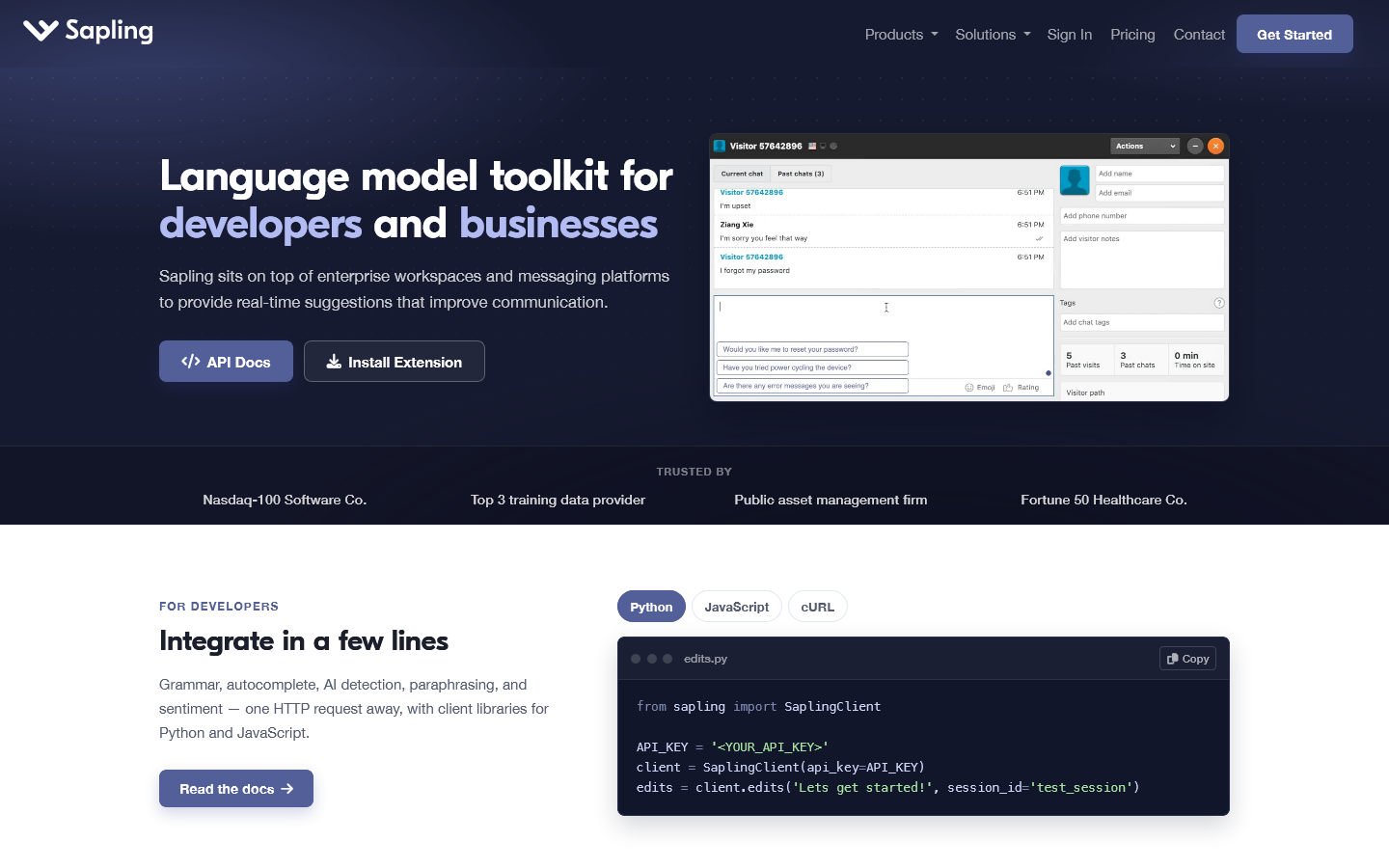1389x868 pixels.
Task: Click the Add visitor notes text area
Action: coord(1142,259)
